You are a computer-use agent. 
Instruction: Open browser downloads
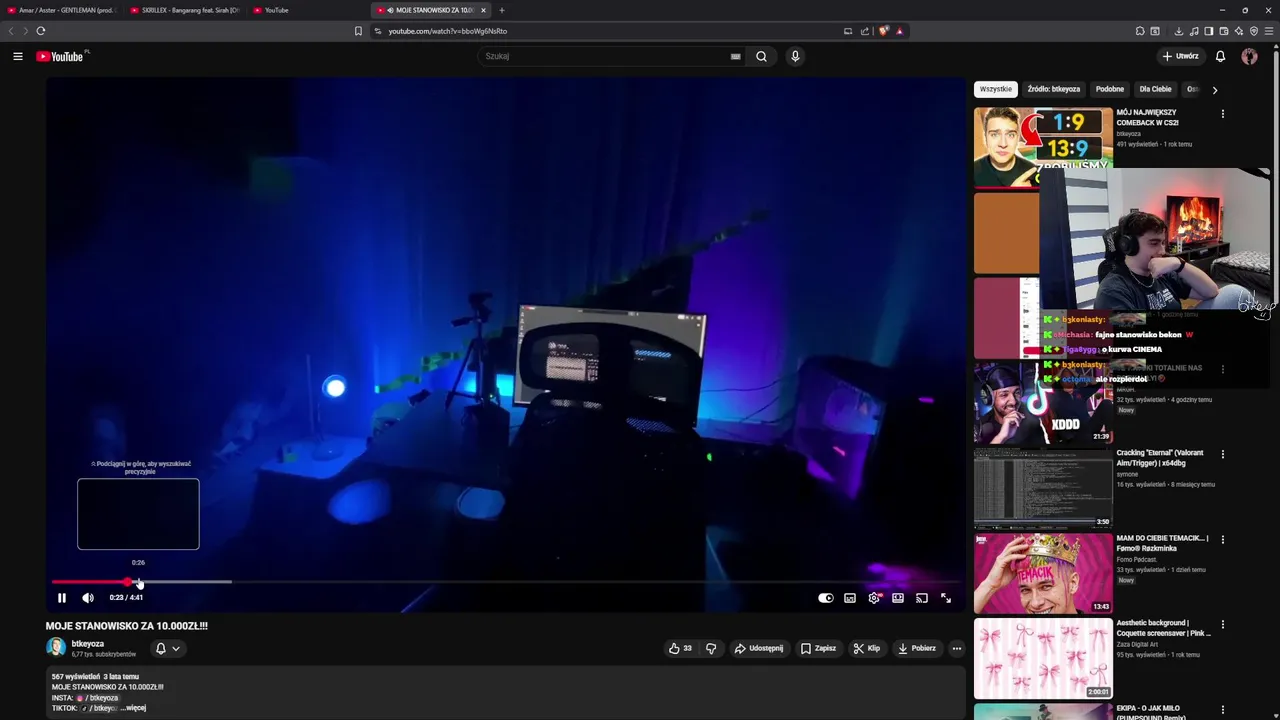(1179, 31)
